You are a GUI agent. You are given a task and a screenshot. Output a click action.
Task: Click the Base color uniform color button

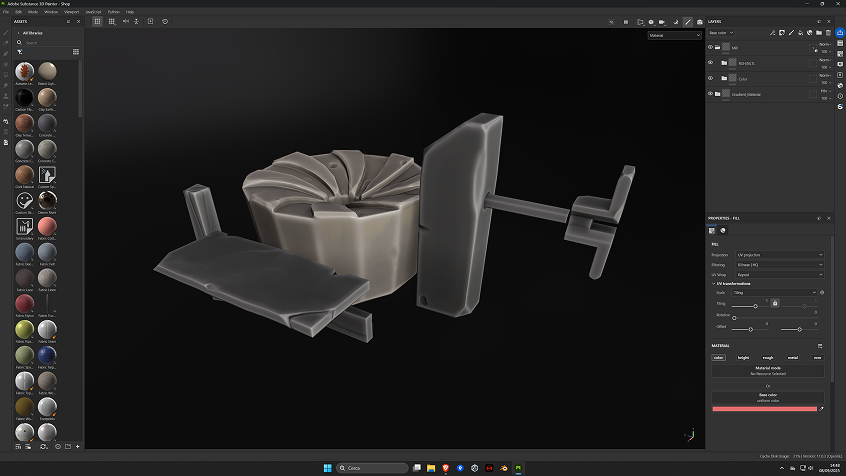(768, 397)
